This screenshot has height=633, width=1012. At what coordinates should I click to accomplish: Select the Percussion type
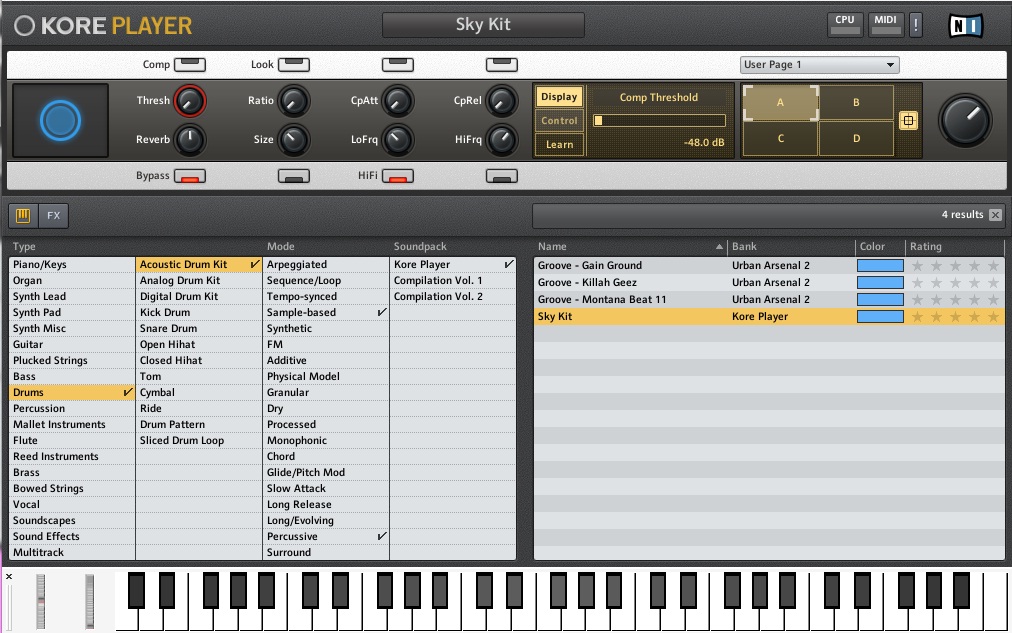point(72,408)
